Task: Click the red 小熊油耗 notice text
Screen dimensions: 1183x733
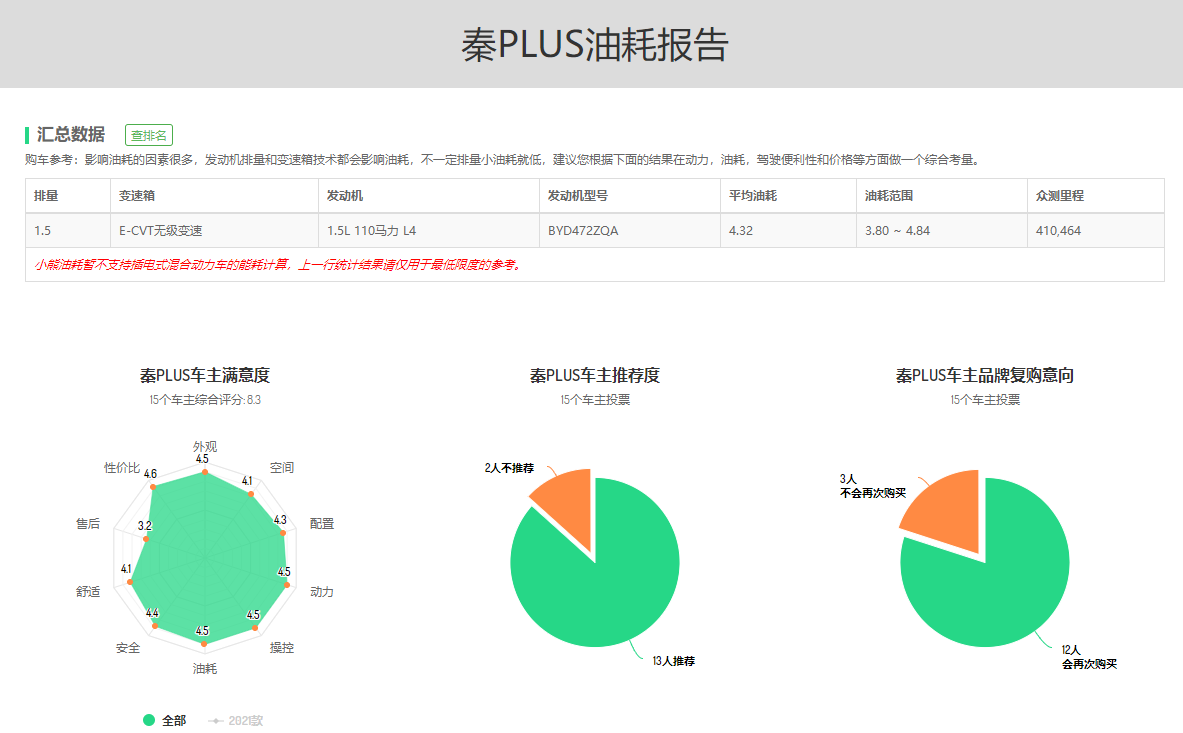Action: coord(278,265)
